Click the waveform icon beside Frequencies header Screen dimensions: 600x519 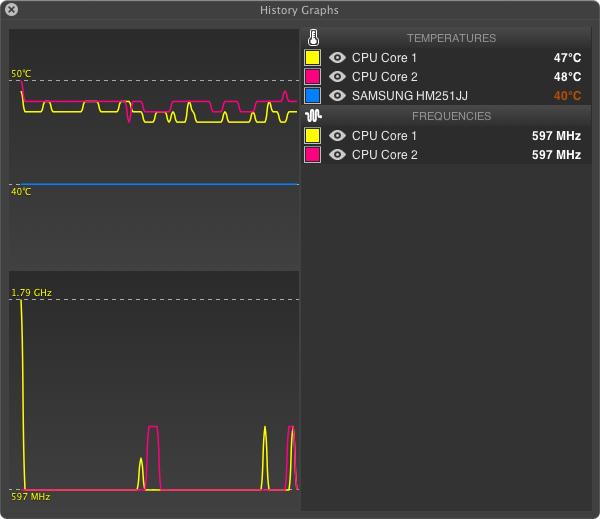click(313, 116)
